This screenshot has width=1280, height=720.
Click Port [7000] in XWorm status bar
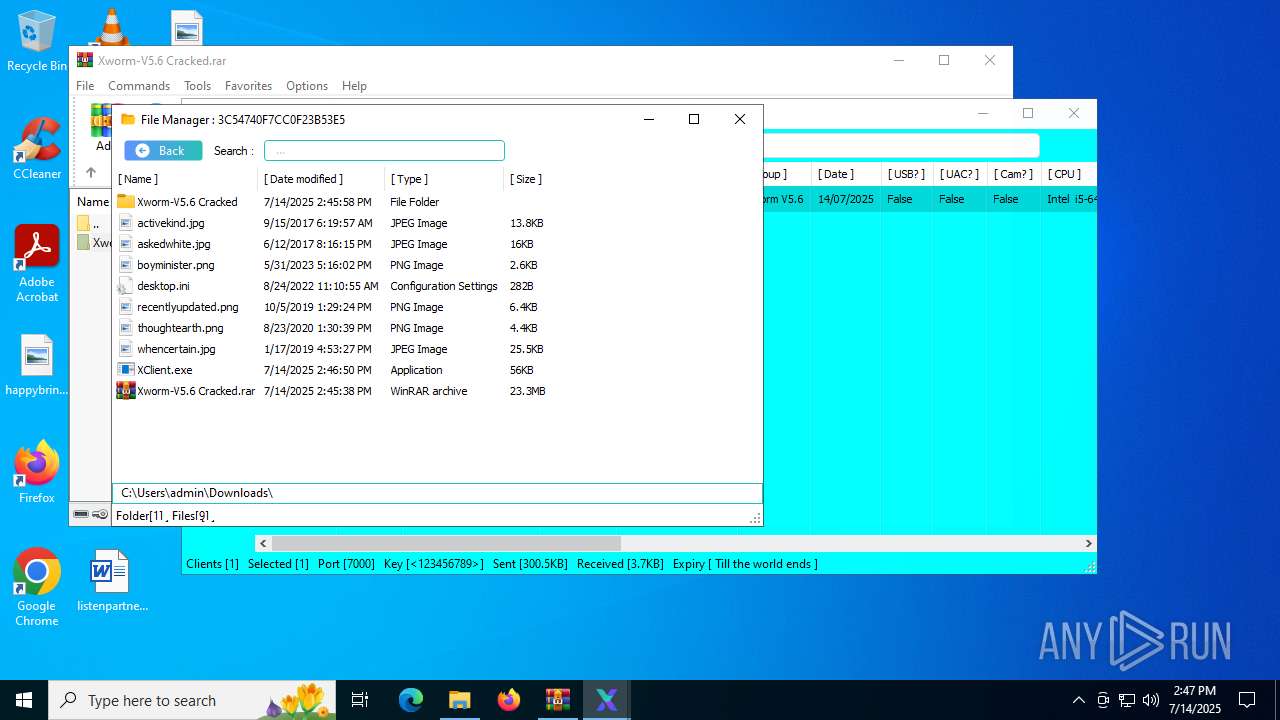(x=346, y=564)
